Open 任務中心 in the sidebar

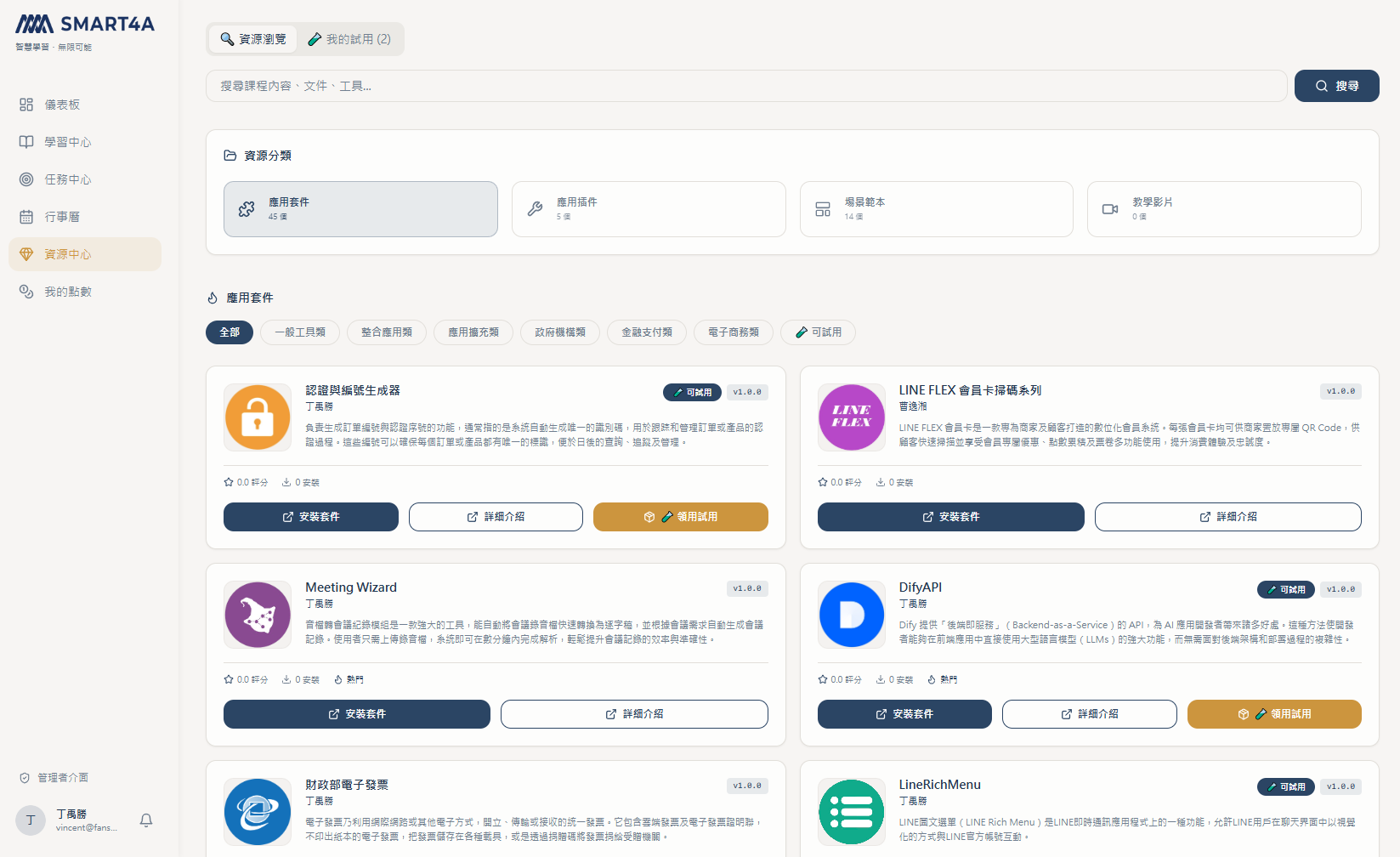(x=85, y=179)
